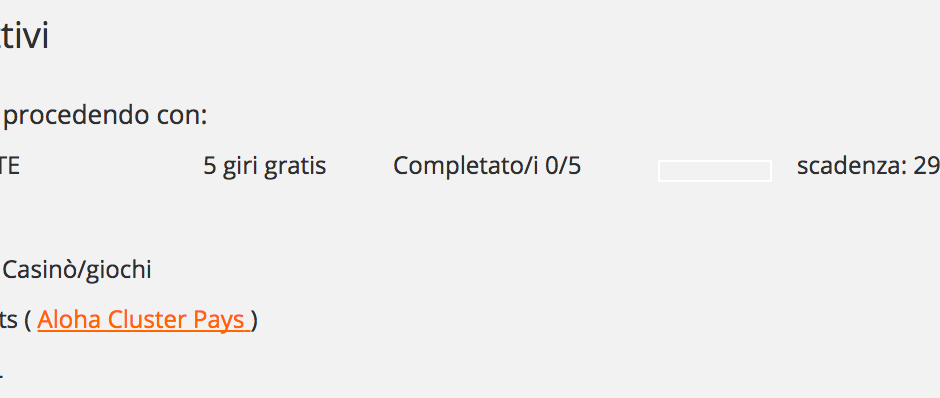Click the '5 giri gratis' bonus label

264,167
